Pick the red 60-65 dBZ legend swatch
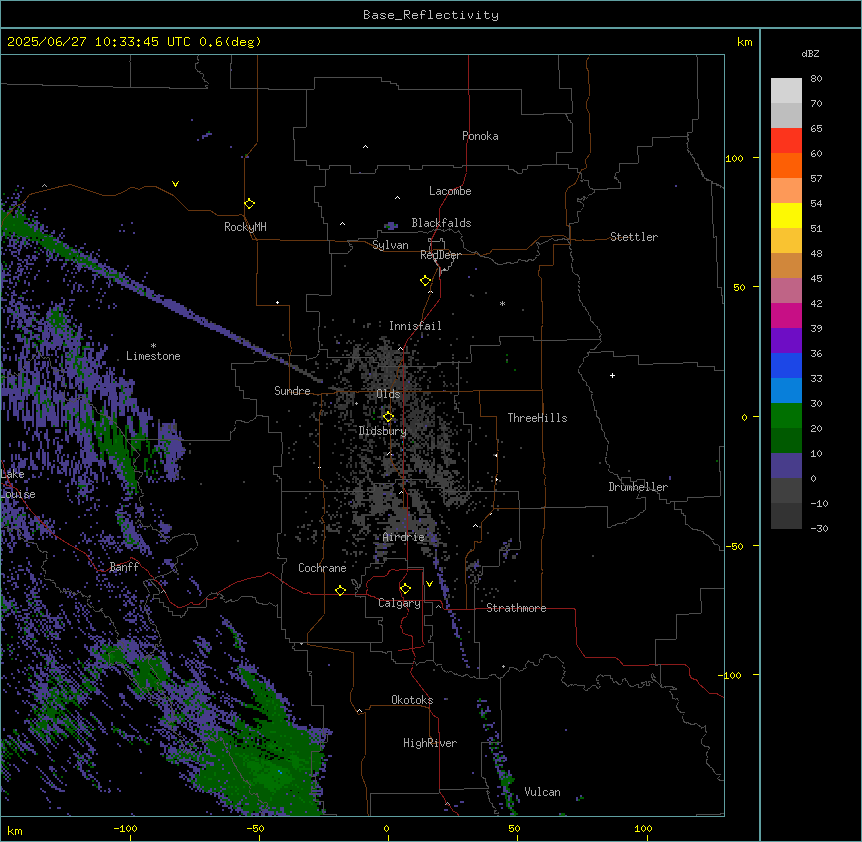This screenshot has width=862, height=842. 786,140
